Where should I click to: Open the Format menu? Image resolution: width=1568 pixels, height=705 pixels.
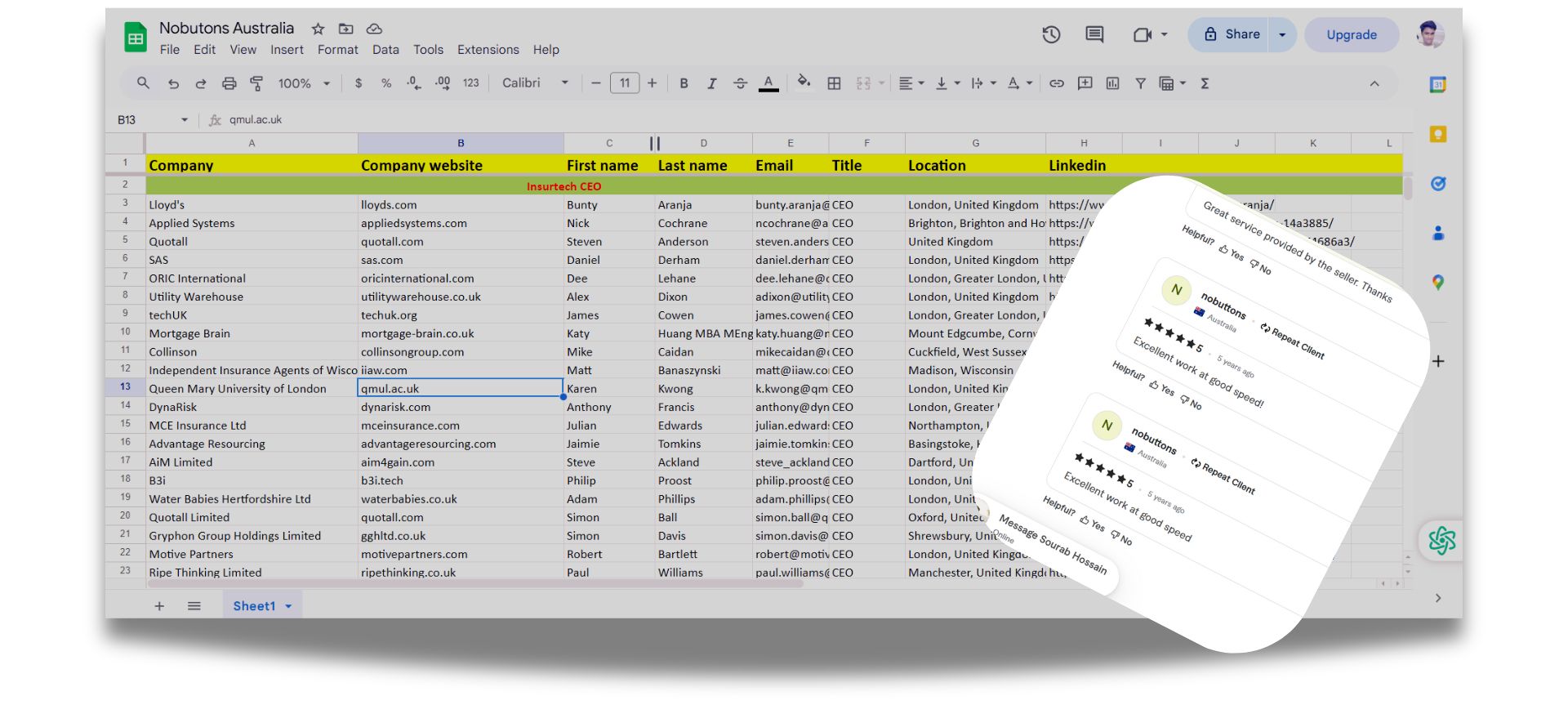coord(338,50)
